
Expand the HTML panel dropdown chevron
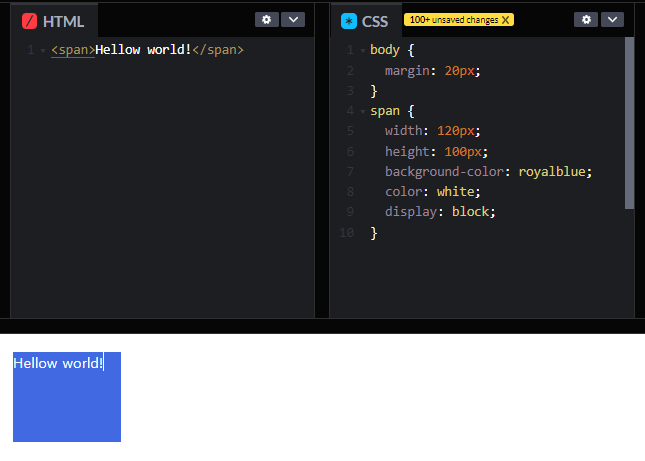tap(293, 19)
